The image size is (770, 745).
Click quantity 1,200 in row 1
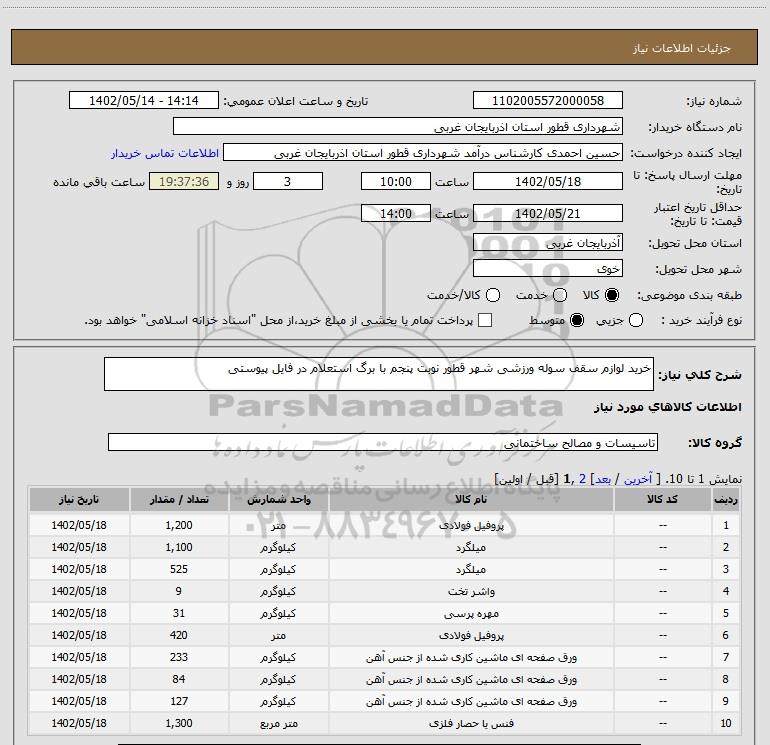click(x=179, y=525)
